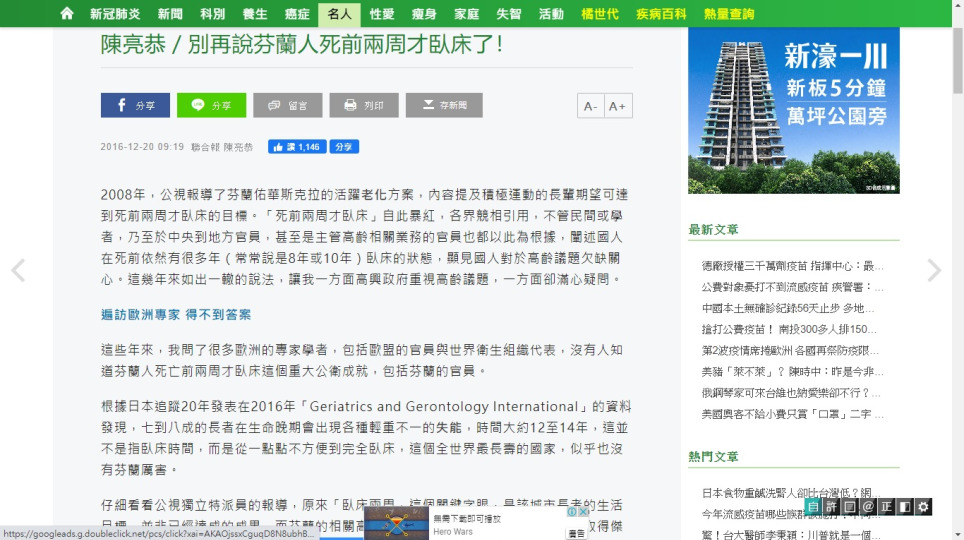Print the article using the 列印 button

[x=364, y=105]
